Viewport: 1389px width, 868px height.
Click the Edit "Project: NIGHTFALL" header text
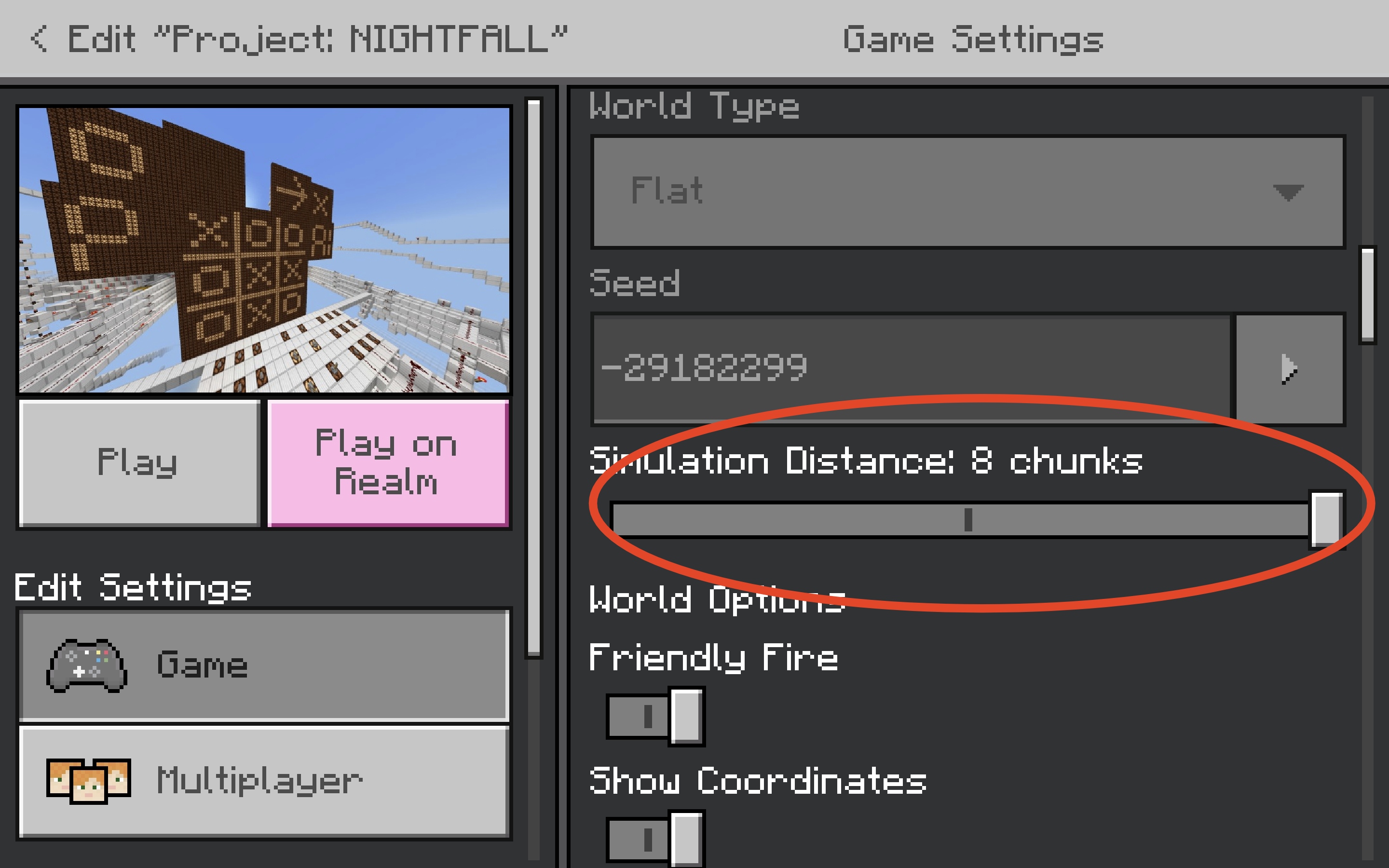317,40
